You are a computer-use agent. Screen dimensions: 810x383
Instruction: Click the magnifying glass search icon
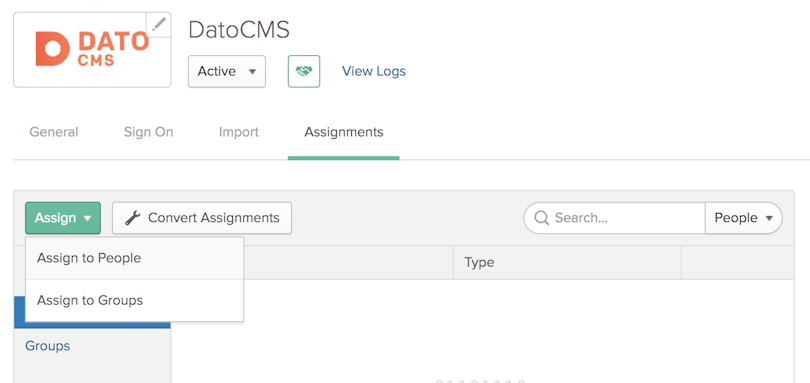[541, 218]
